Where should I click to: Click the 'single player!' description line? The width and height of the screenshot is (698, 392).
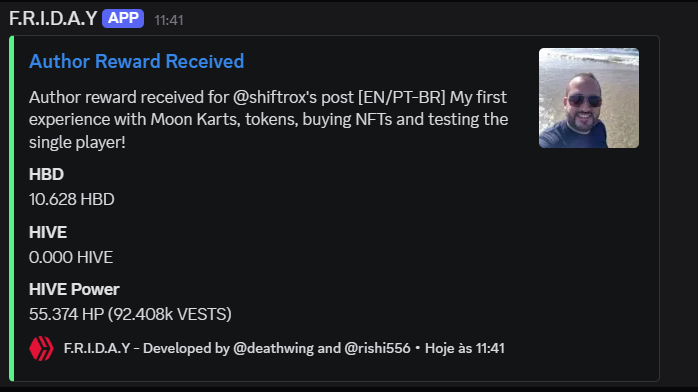pos(77,142)
